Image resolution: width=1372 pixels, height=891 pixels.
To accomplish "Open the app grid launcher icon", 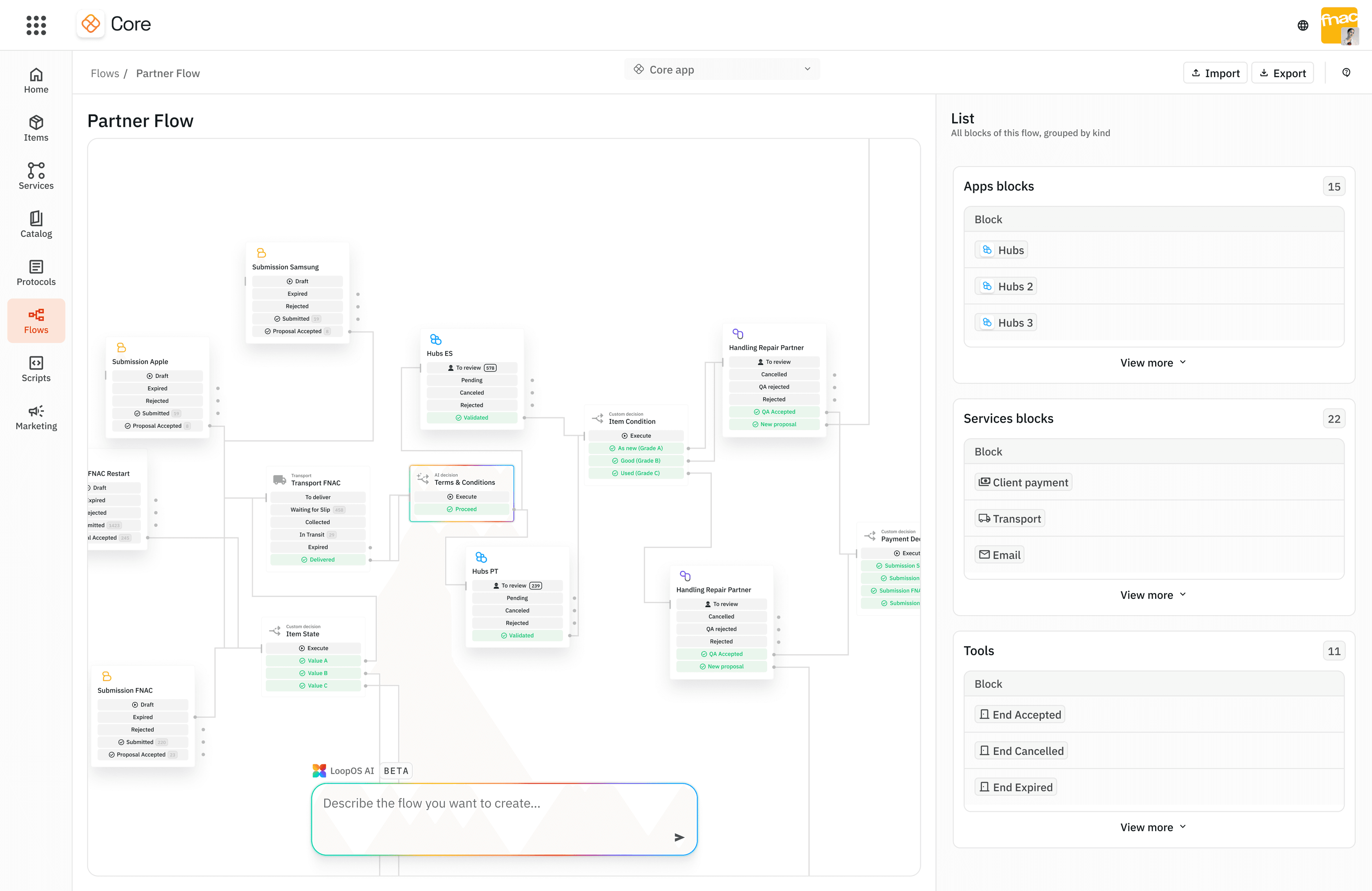I will click(36, 25).
